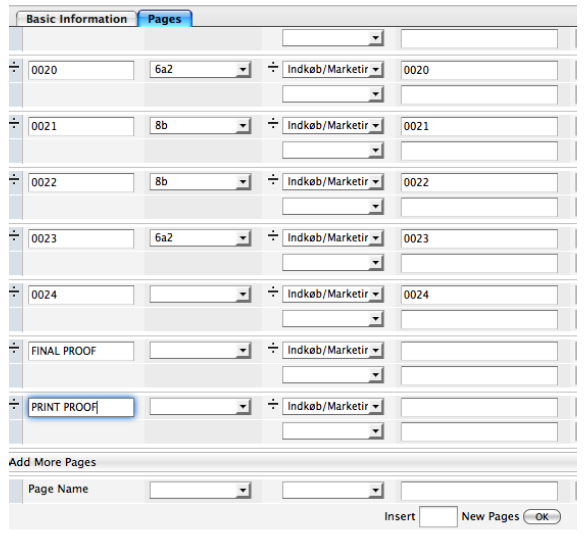This screenshot has width=588, height=535.
Task: Click the divide icon left of page 0020
Action: [x=14, y=67]
